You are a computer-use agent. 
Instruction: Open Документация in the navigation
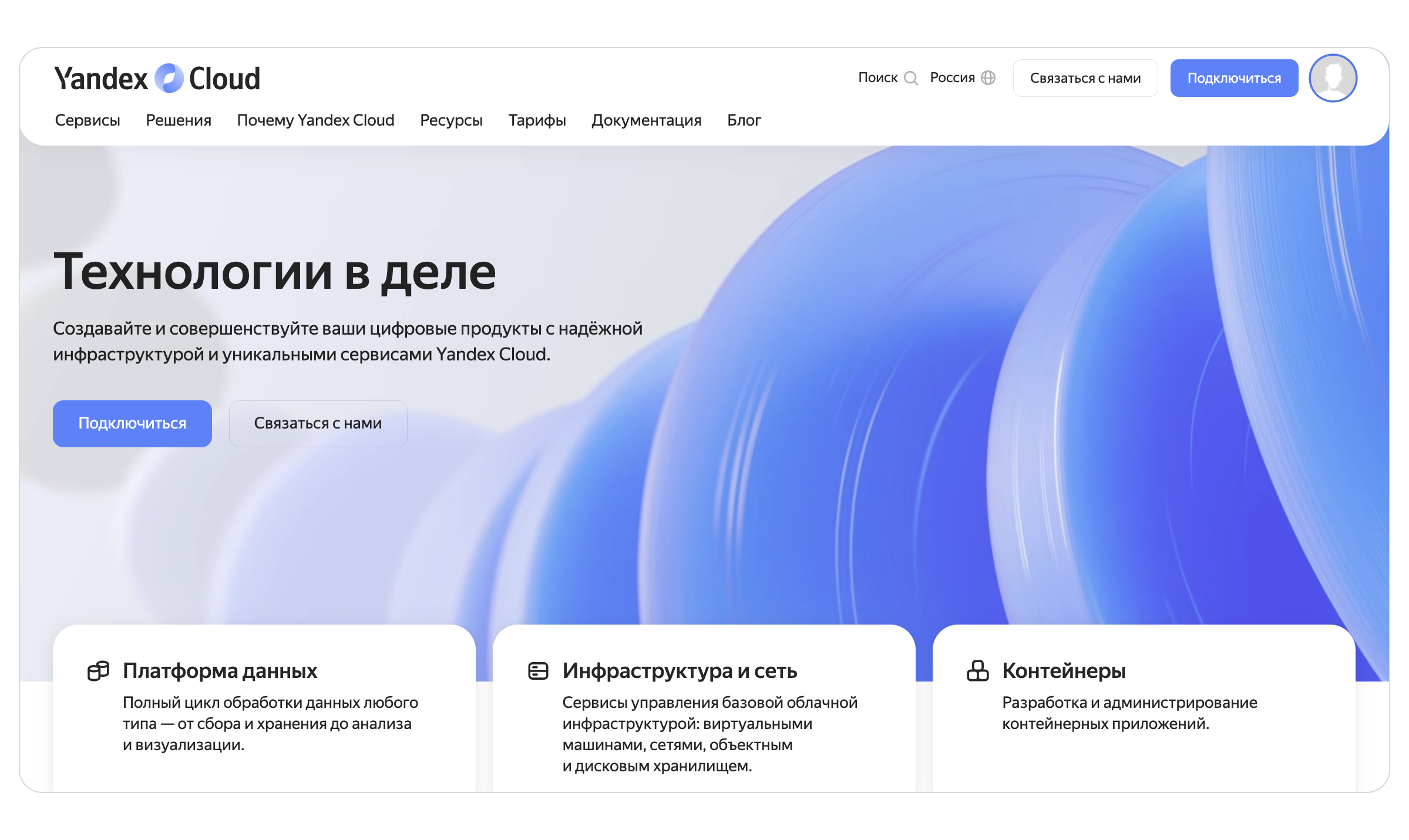646,120
